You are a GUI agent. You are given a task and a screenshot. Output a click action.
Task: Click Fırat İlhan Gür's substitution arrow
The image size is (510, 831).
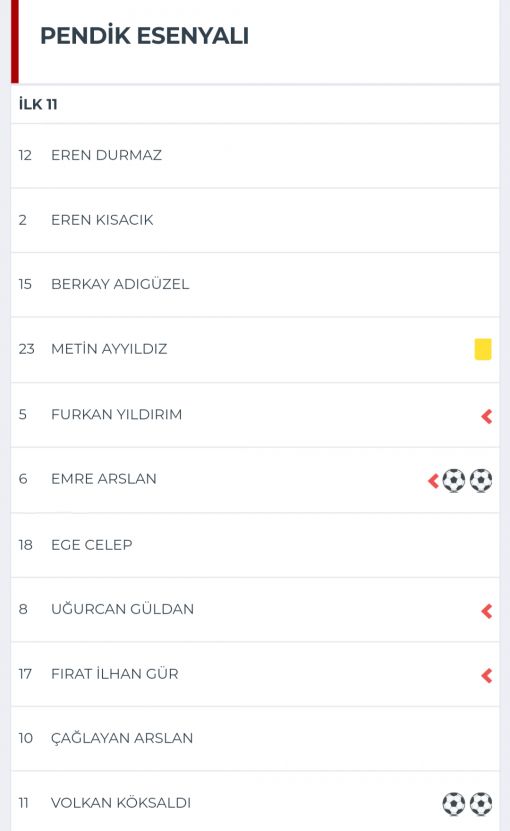pos(487,676)
